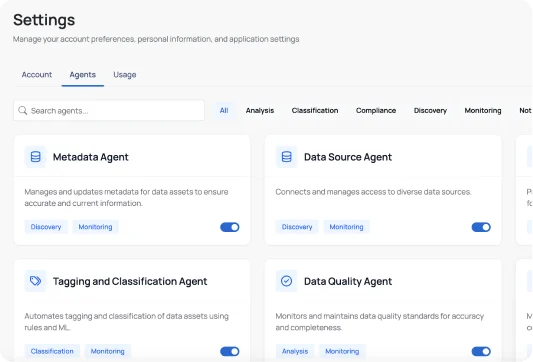The image size is (533, 362).
Task: Filter agents by Classification category
Action: 315,110
